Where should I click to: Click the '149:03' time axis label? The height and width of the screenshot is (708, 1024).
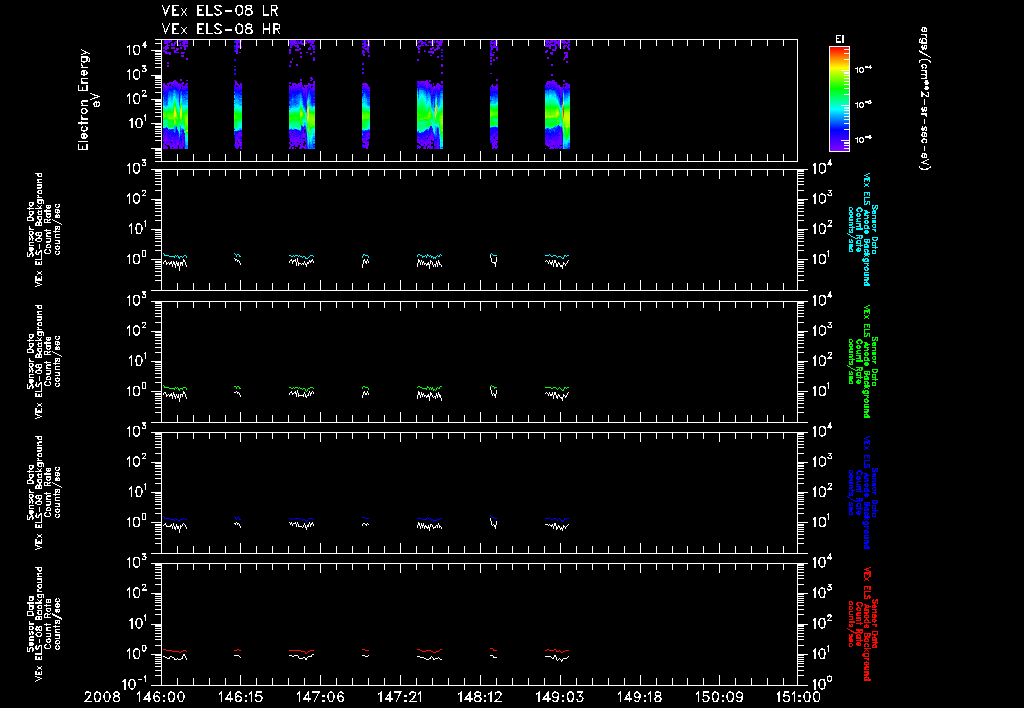pyautogui.click(x=559, y=697)
